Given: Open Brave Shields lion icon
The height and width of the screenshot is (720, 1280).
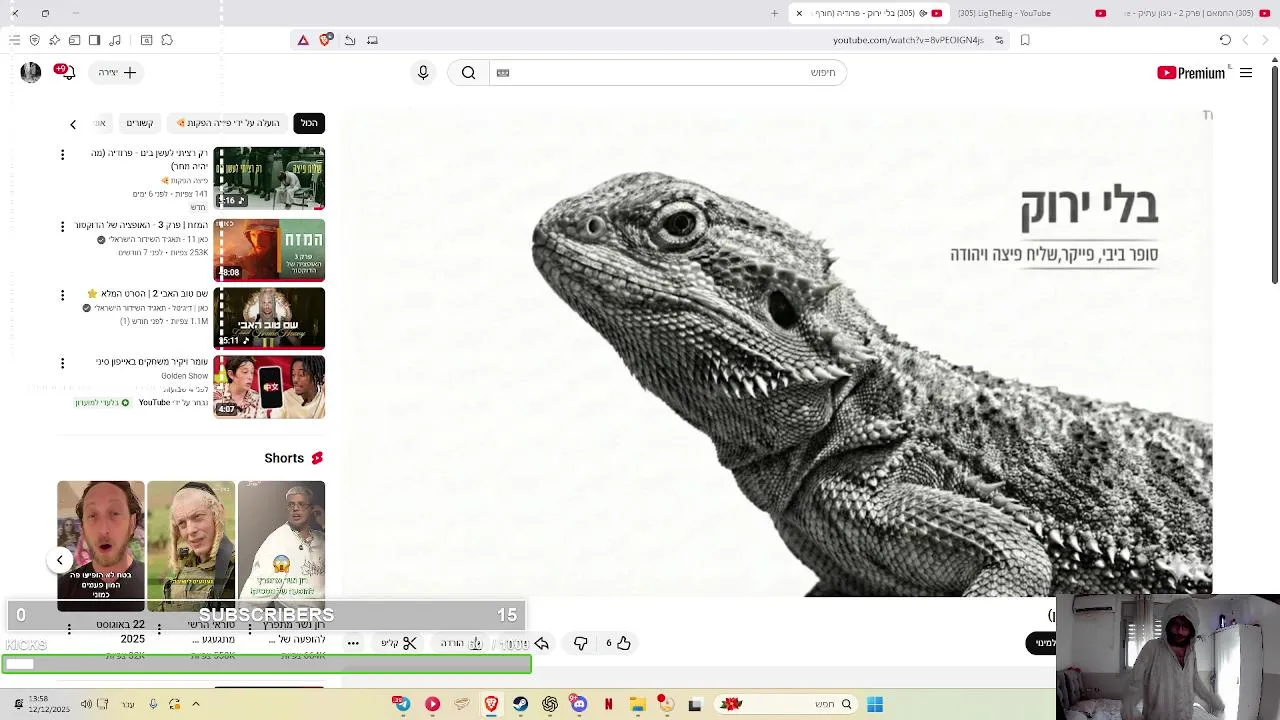Looking at the screenshot, I should click(325, 40).
